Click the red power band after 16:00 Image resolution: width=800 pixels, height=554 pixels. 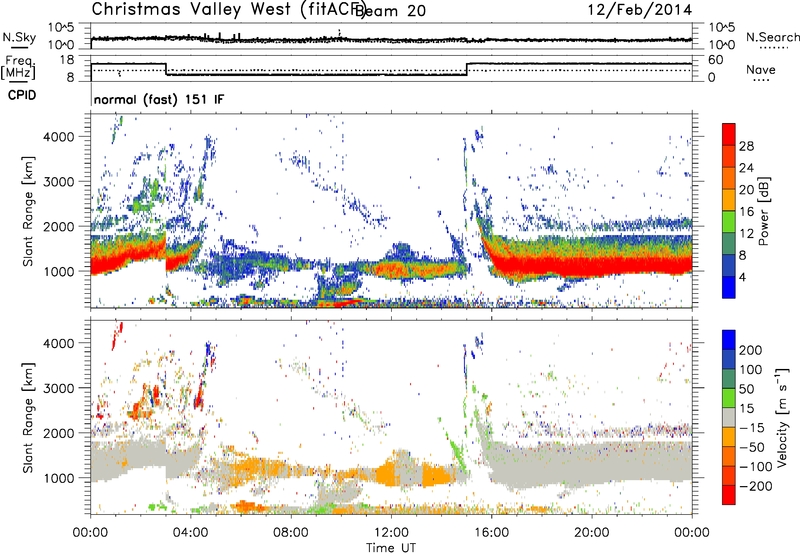pos(592,266)
